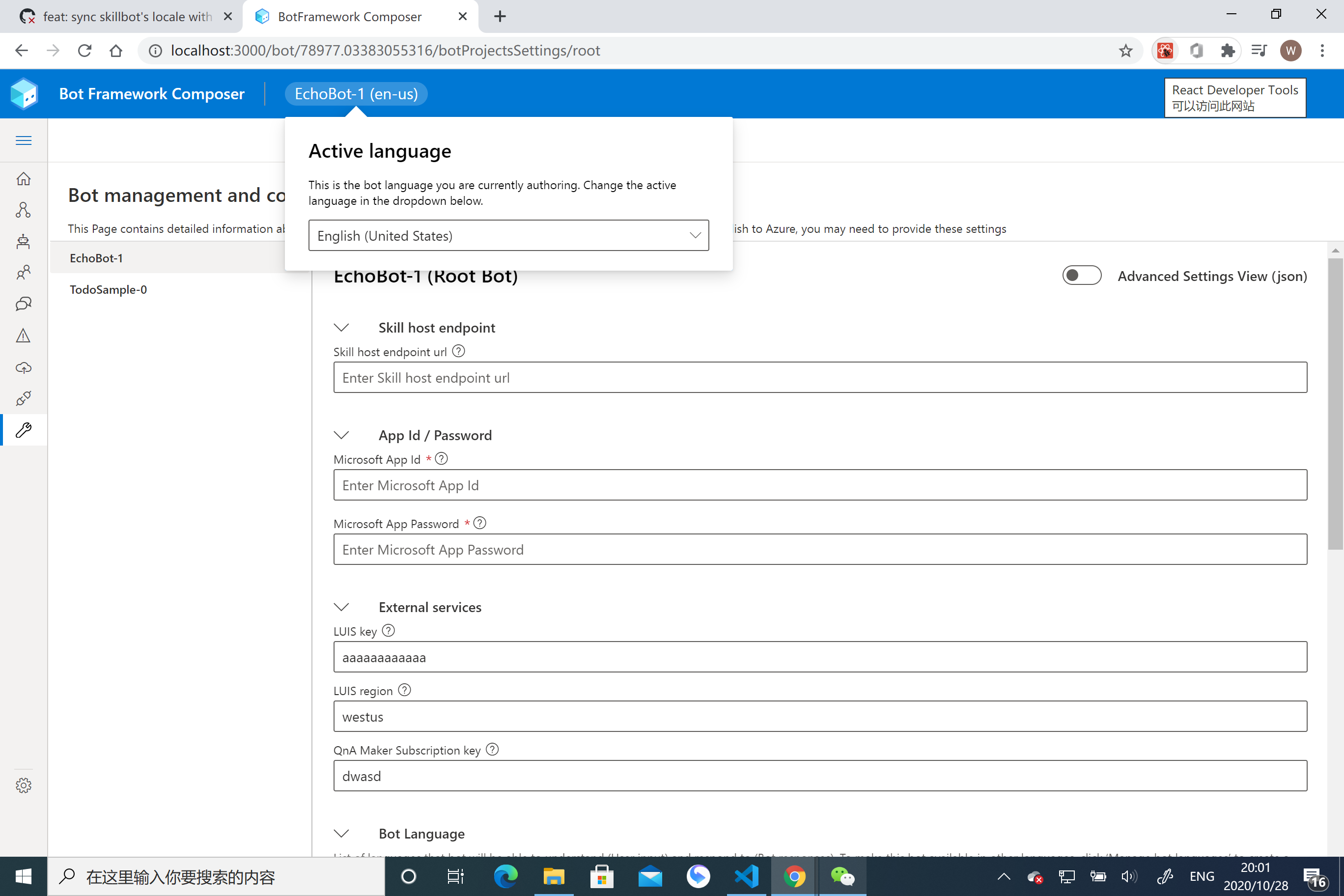Open the Design dialog-tree icon in sidebar

(24, 210)
